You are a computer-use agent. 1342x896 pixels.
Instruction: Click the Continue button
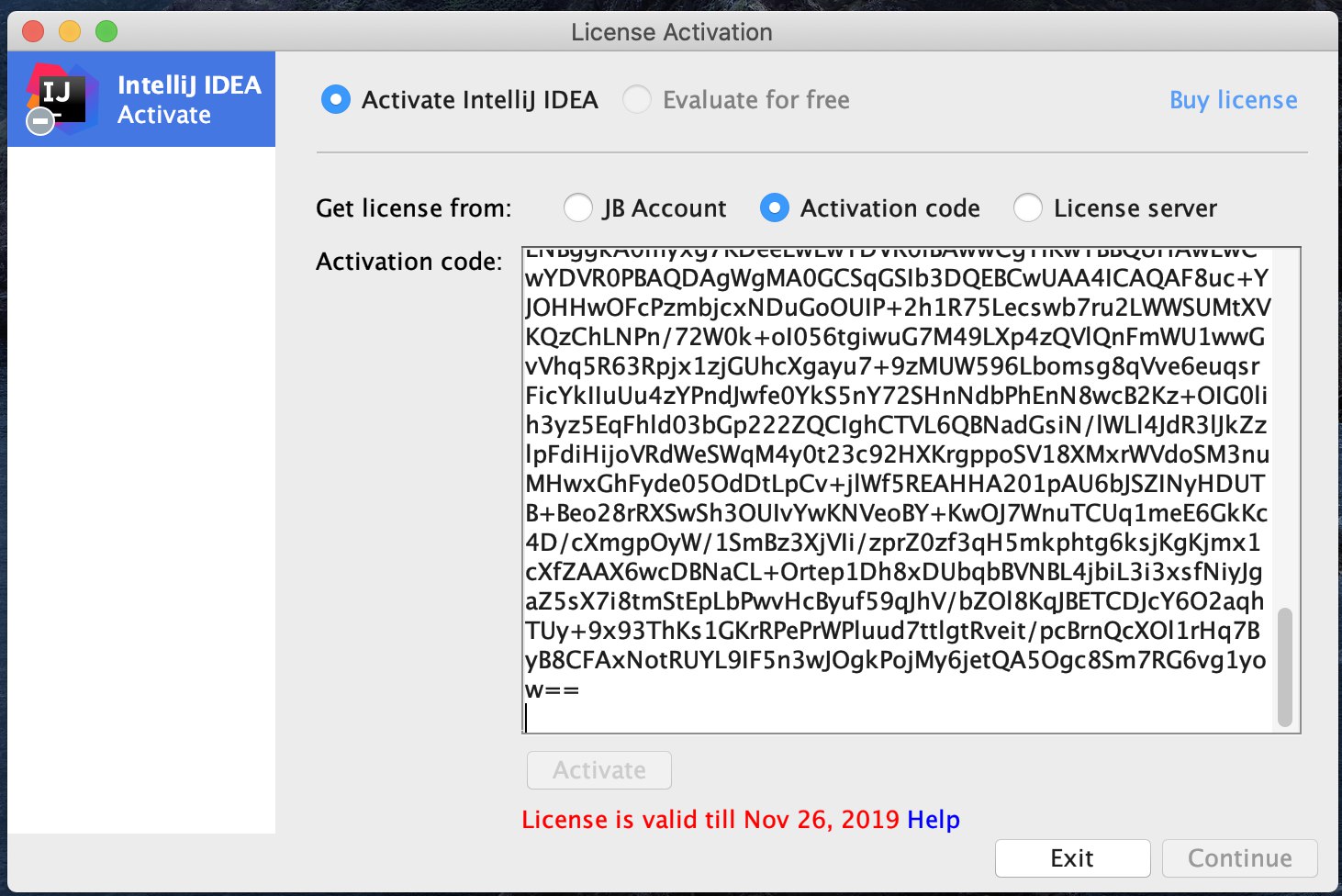[1239, 858]
